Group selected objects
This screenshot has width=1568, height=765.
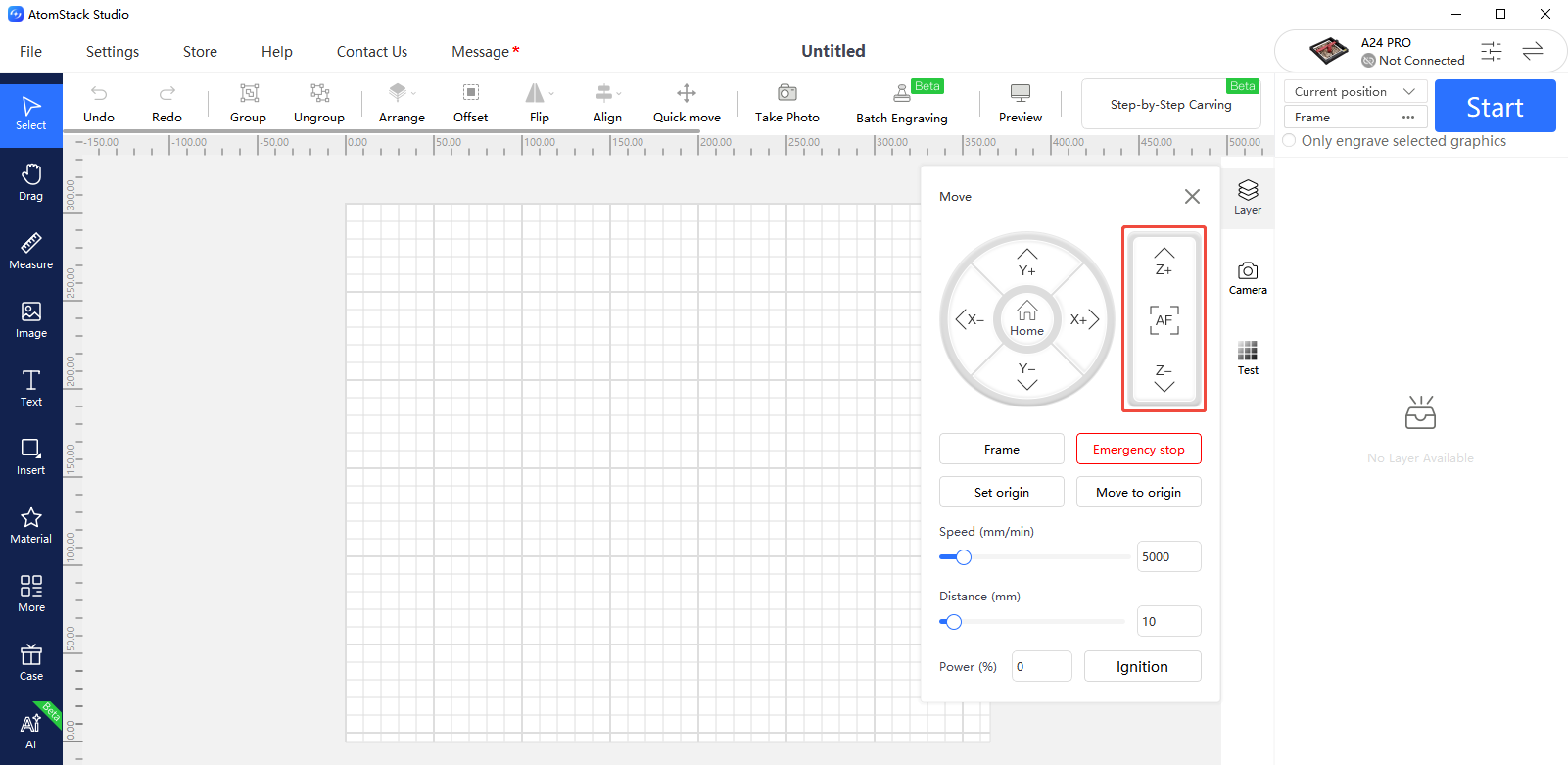[249, 103]
